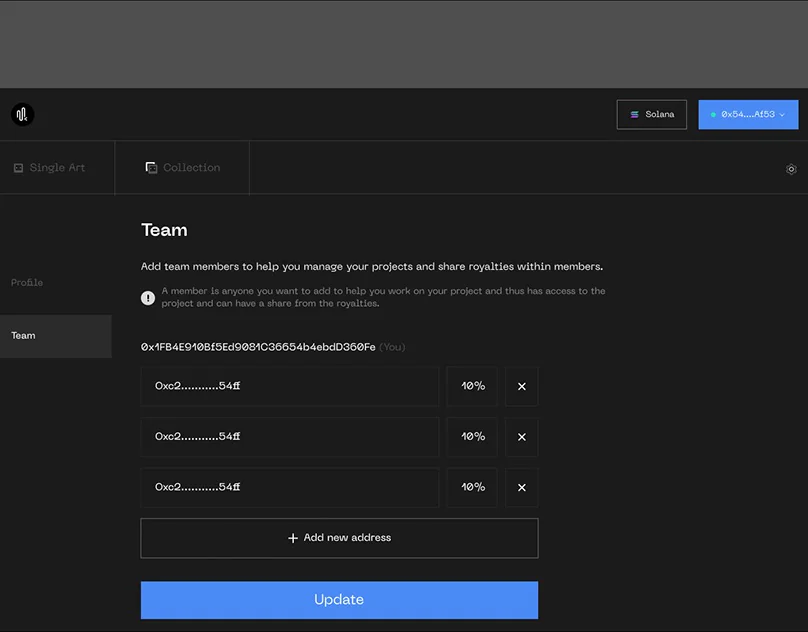Screen dimensions: 808x632
Task: Change the third row's 10% share
Action: tap(472, 487)
